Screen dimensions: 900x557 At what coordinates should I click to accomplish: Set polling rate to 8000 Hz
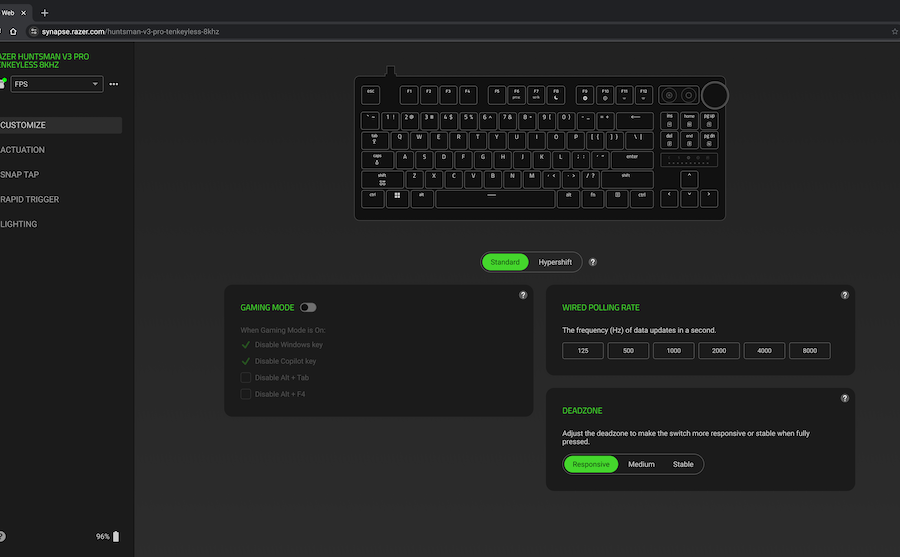809,350
